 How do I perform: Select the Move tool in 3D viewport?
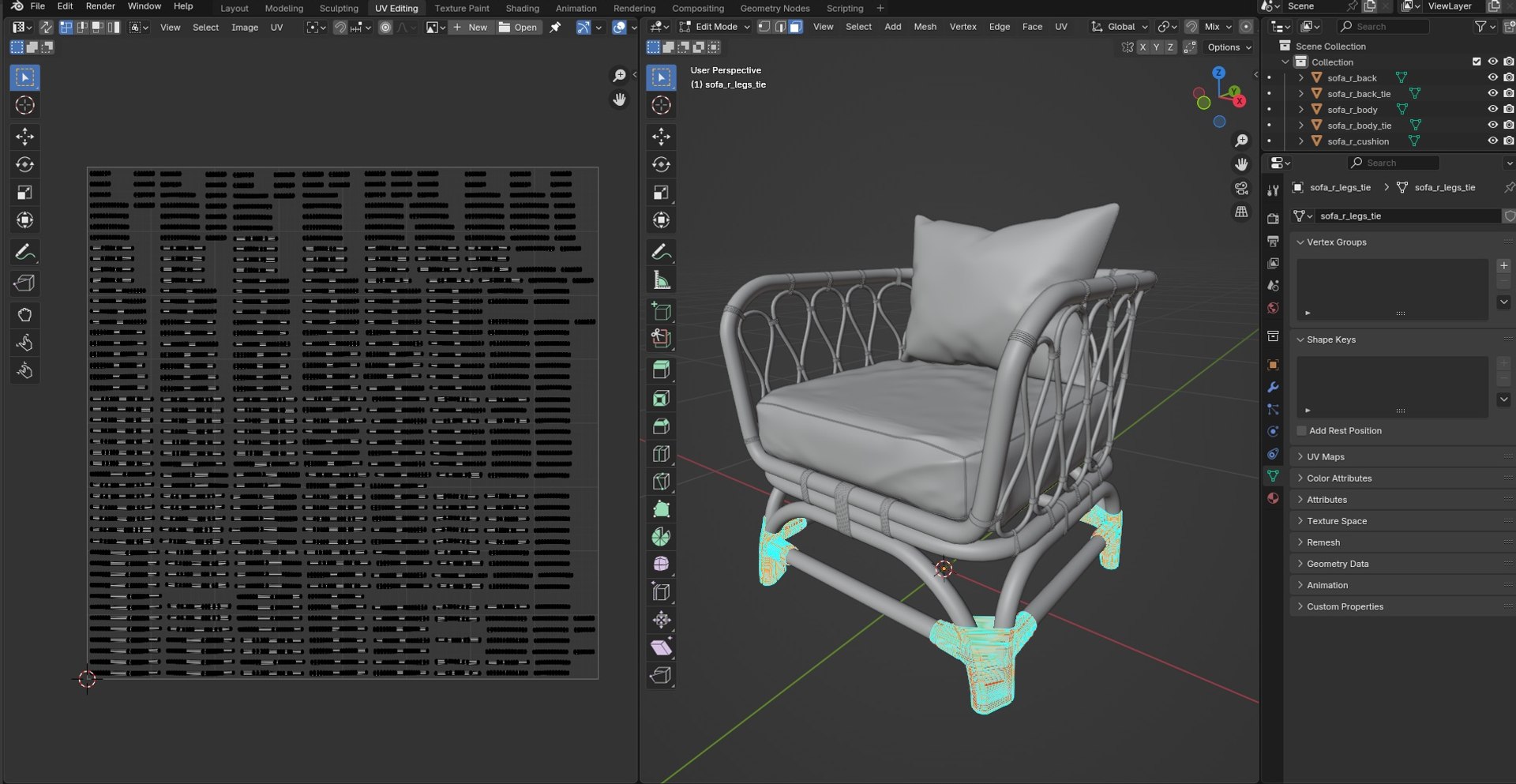662,137
